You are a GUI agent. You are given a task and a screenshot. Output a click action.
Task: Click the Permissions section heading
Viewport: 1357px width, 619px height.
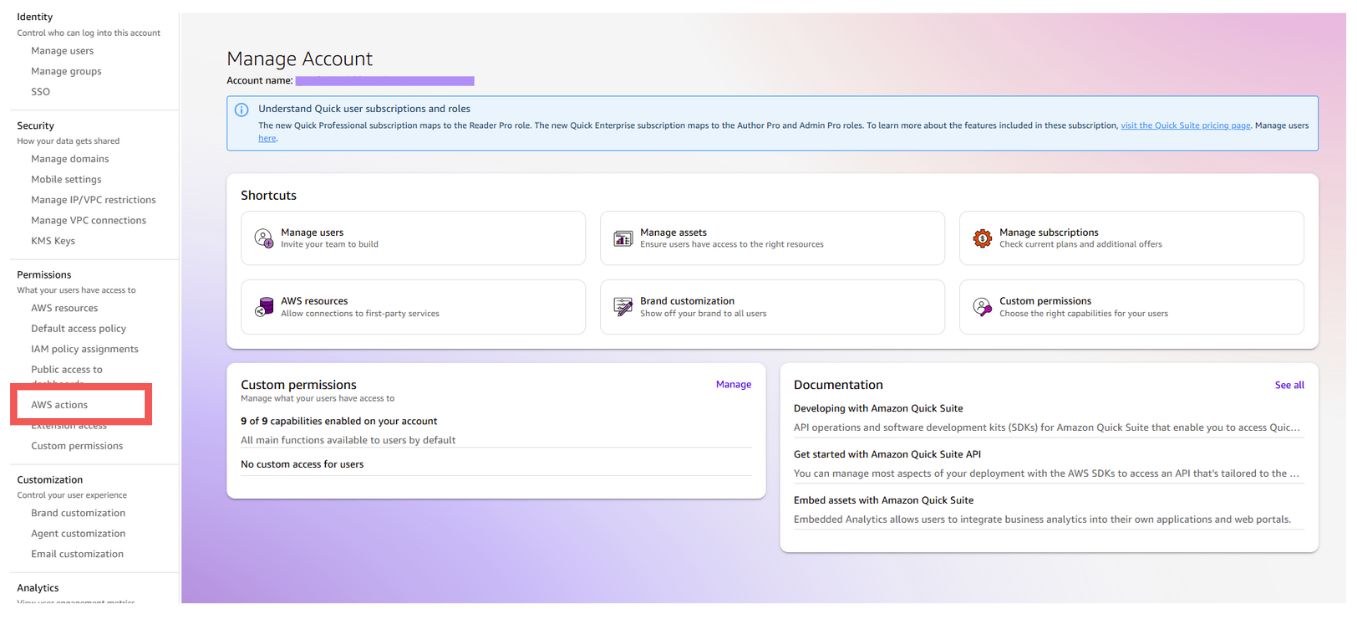click(x=44, y=275)
